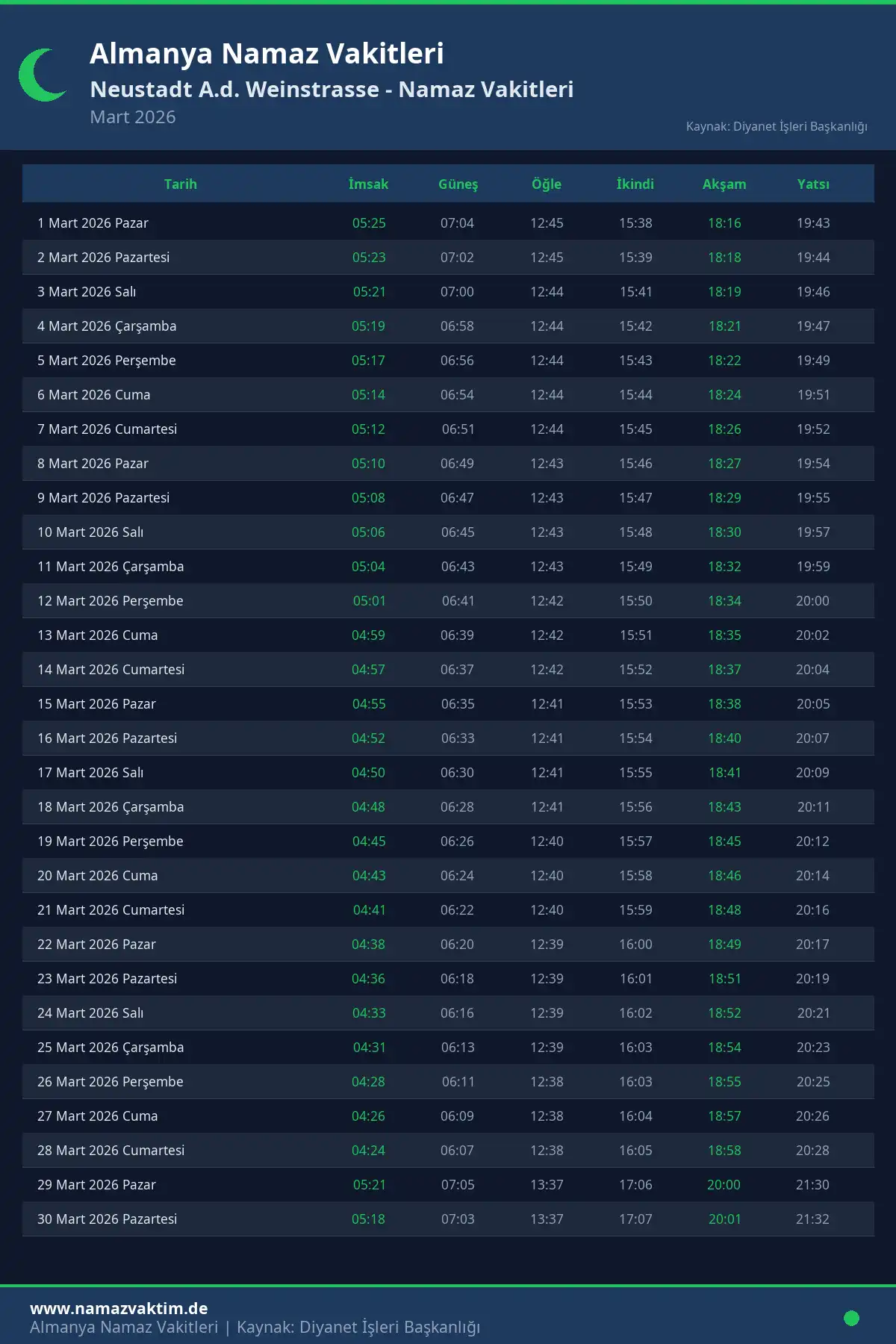This screenshot has height=1344, width=896.
Task: Click the Yatsı column header
Action: click(813, 184)
